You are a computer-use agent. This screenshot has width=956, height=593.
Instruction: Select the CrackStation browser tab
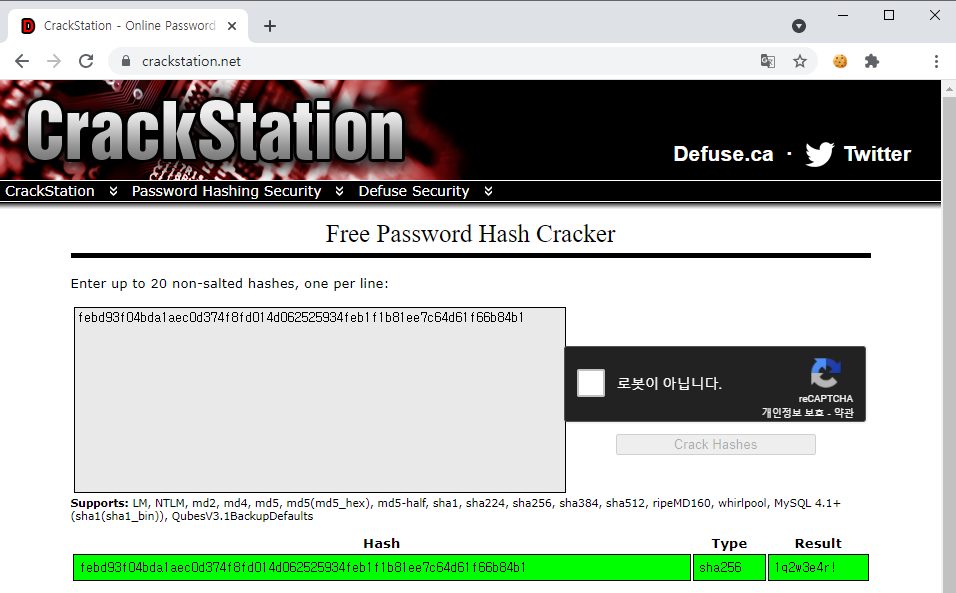128,26
